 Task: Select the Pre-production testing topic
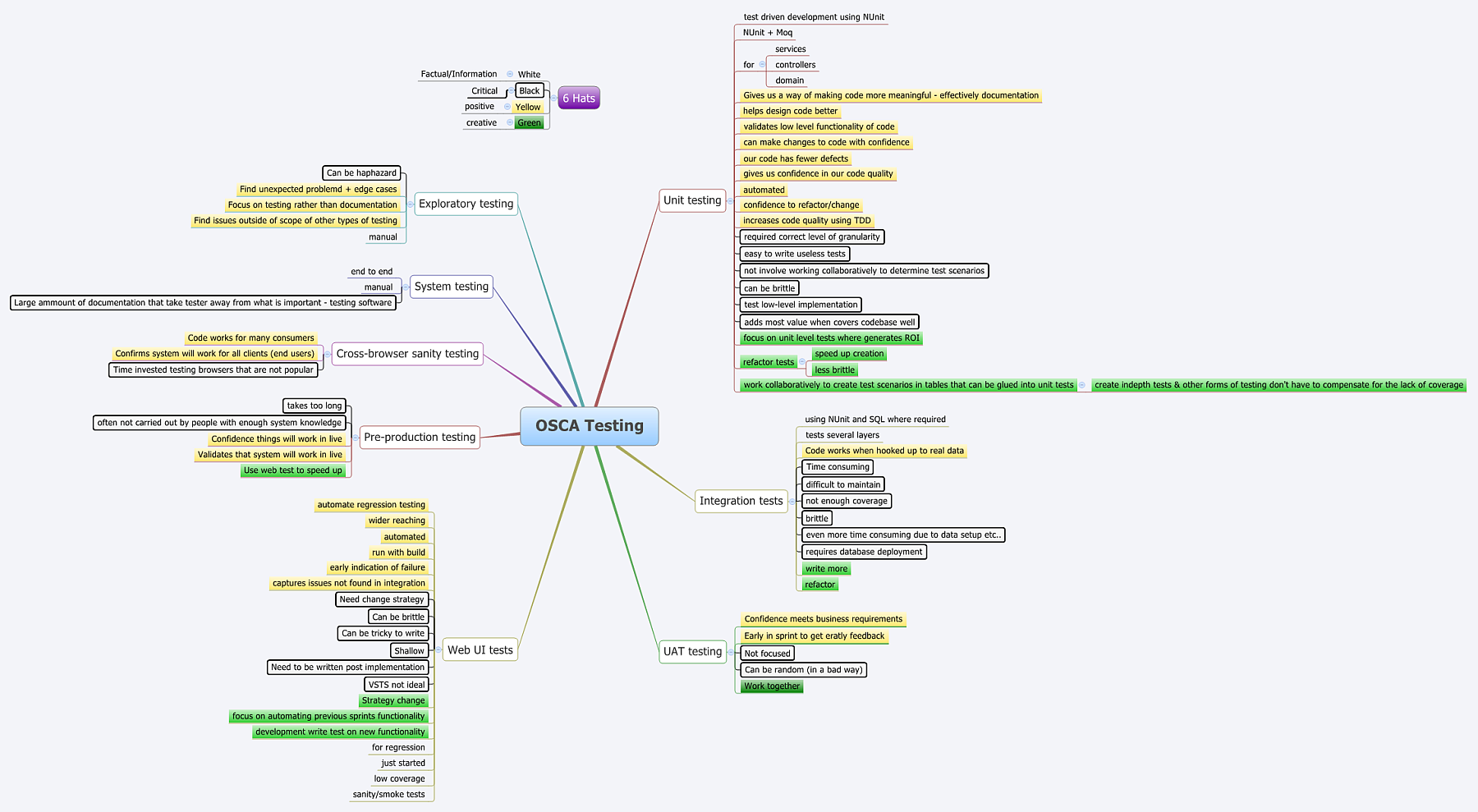[x=419, y=438]
